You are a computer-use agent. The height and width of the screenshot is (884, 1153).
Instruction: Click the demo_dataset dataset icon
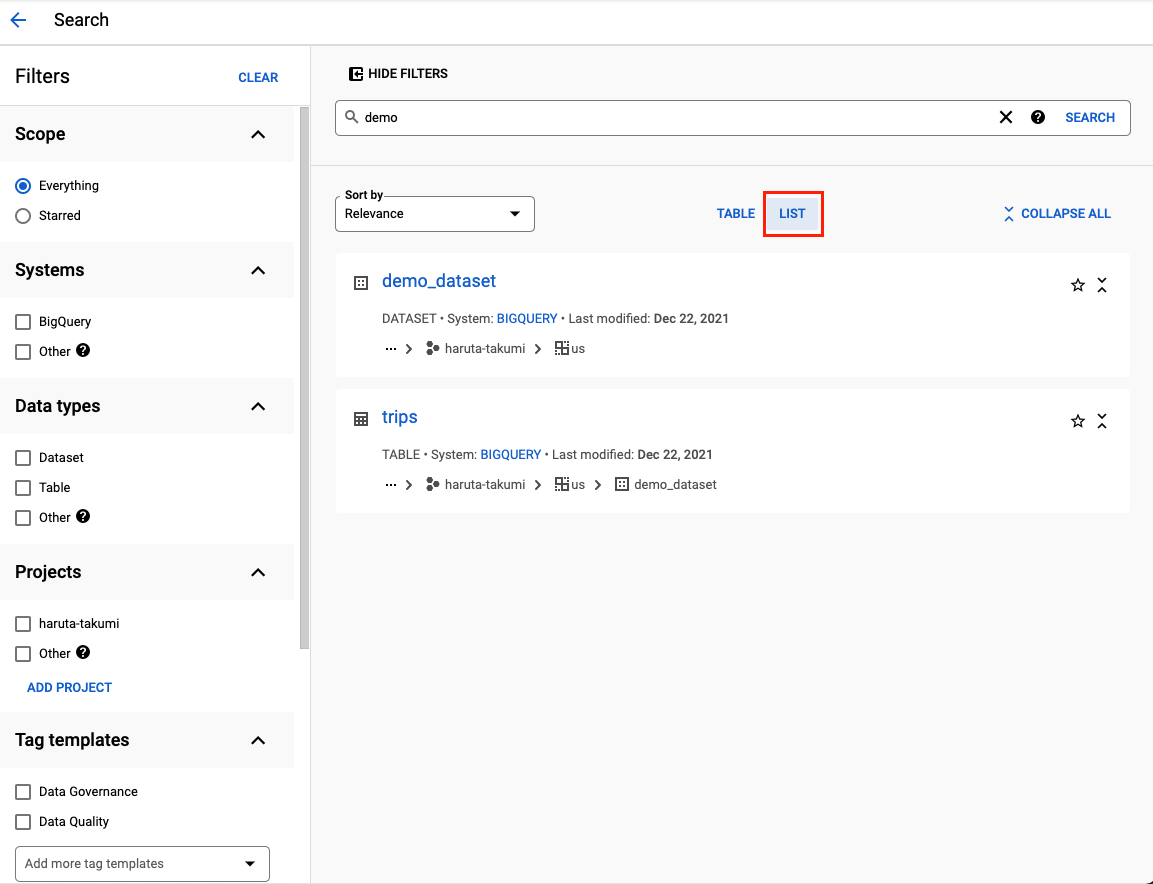coord(360,283)
